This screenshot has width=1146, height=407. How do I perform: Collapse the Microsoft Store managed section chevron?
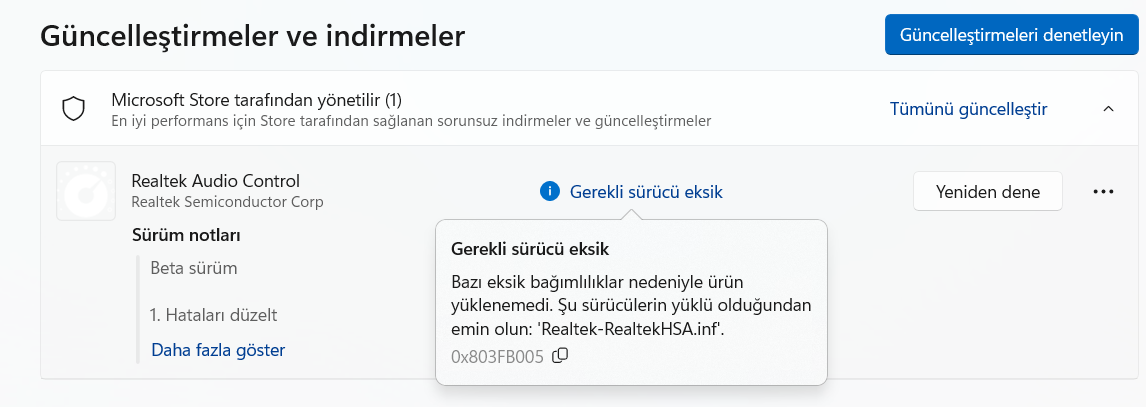point(1108,109)
